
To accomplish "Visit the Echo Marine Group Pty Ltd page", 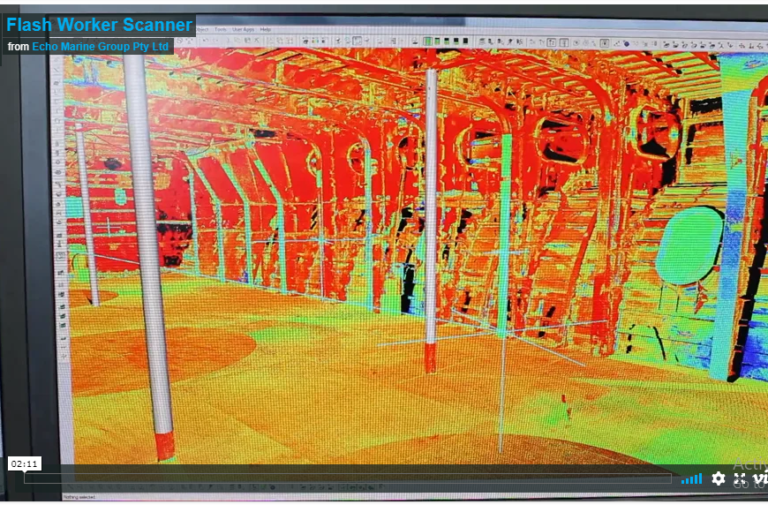I will coord(101,46).
